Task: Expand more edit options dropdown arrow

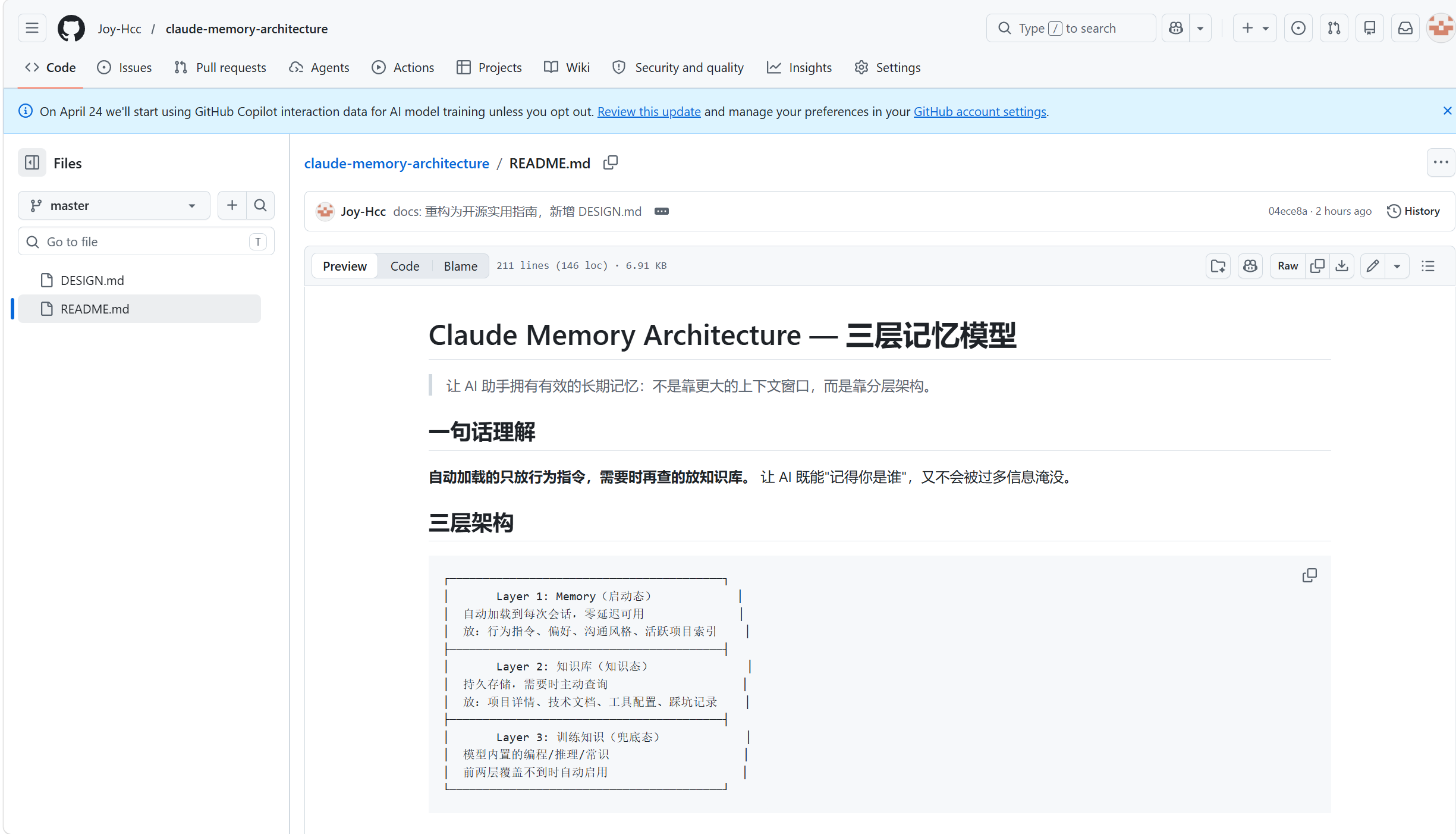Action: pyautogui.click(x=1397, y=266)
